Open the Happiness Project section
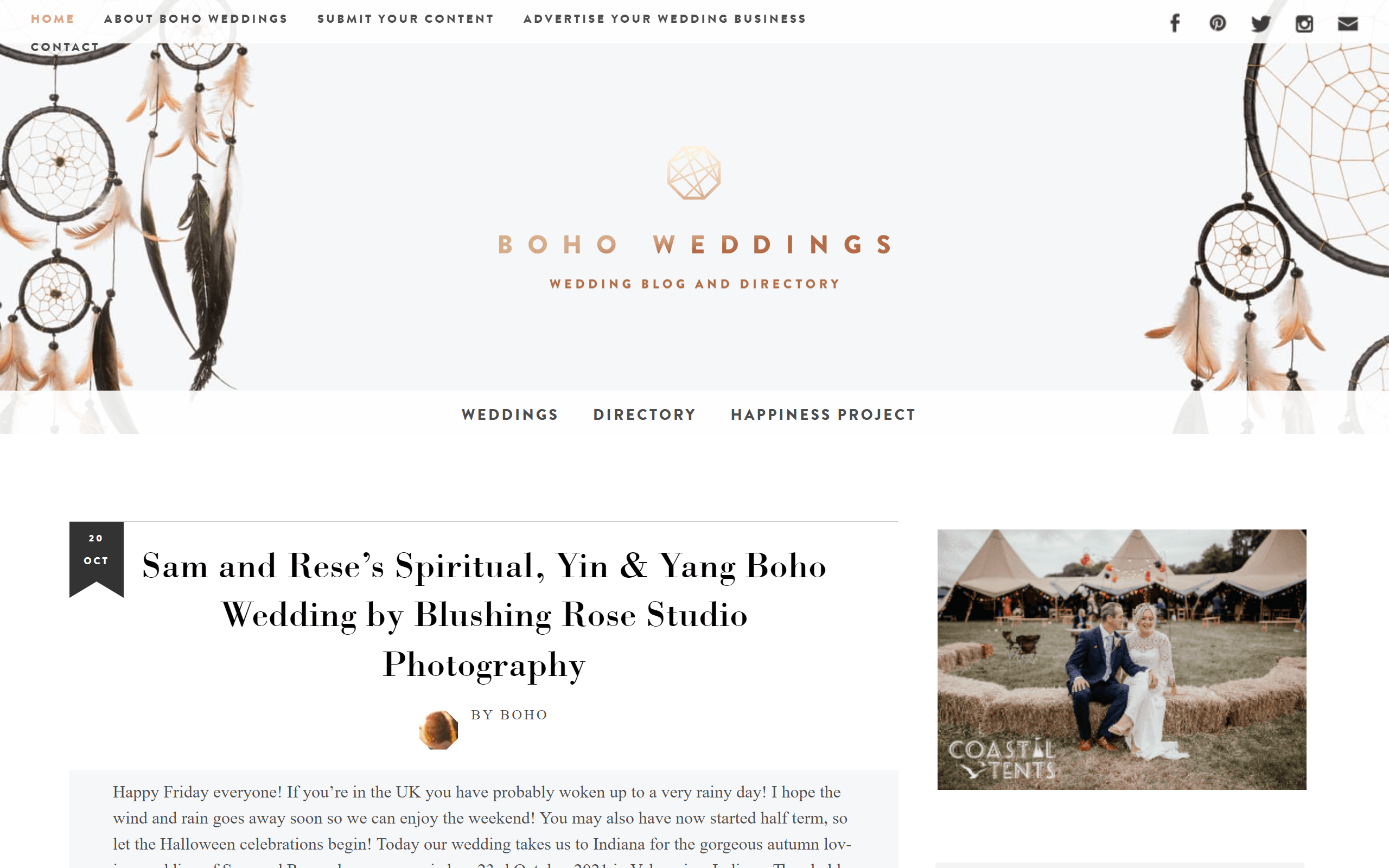 pyautogui.click(x=823, y=414)
